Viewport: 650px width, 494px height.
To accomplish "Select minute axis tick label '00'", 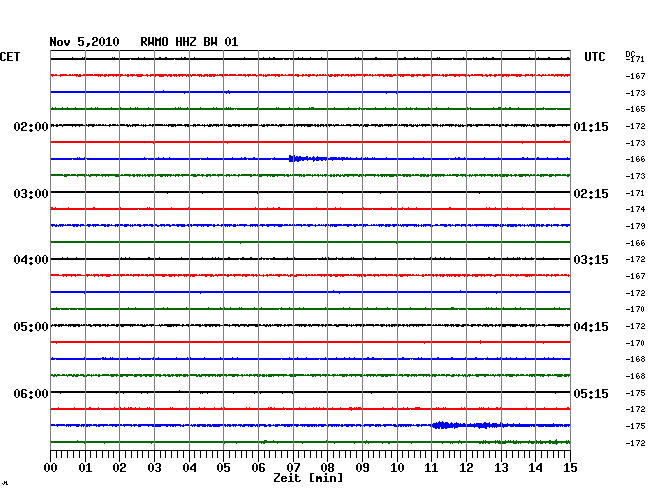I will coord(51,467).
